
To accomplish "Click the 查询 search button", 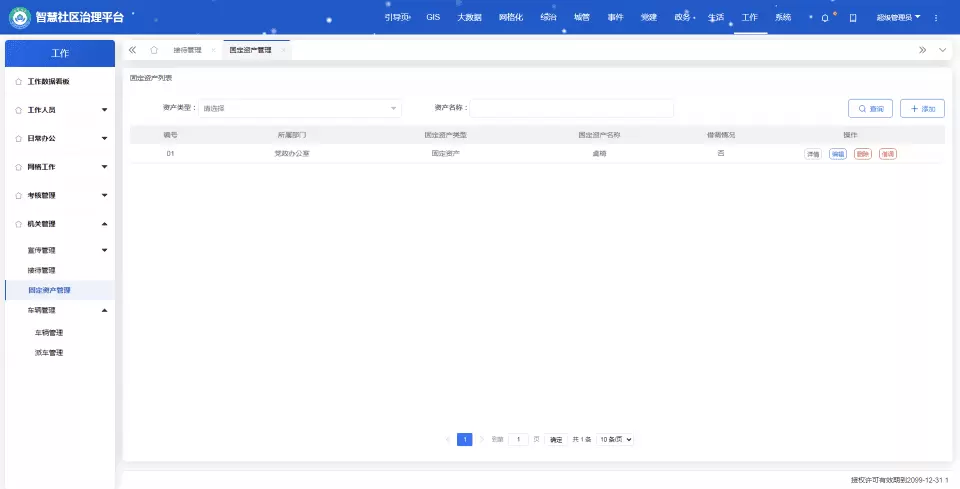I will point(870,108).
